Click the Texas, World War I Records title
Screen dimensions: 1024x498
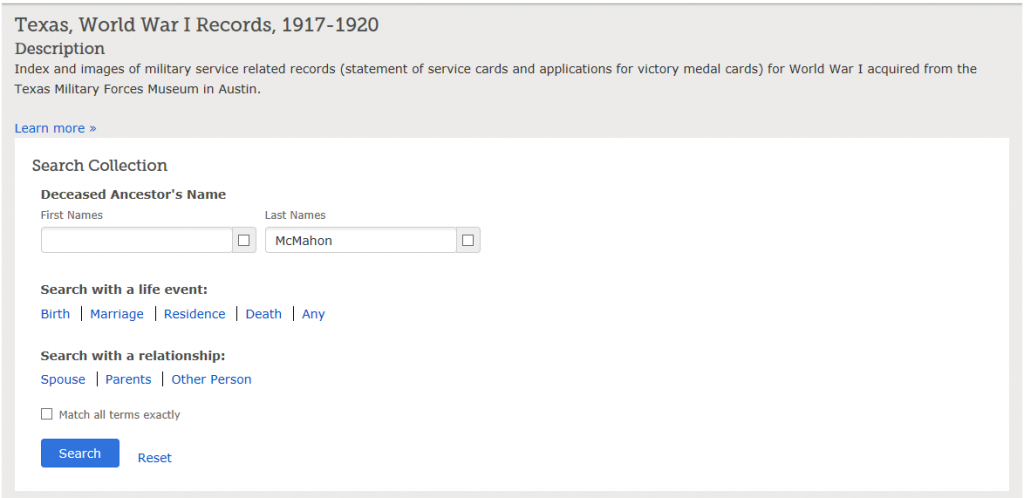(x=197, y=25)
